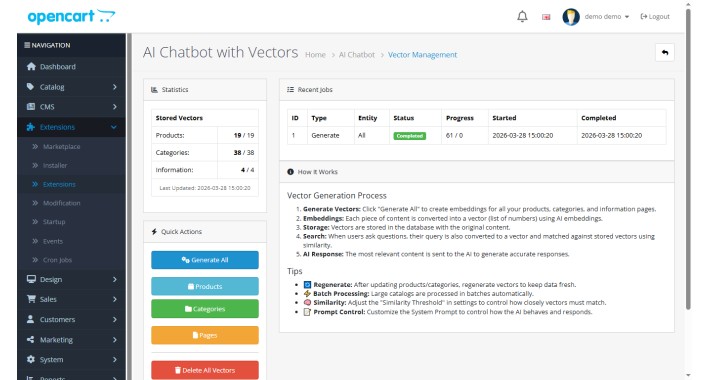Screen dimensions: 710x380
Task: Click the Regenerate tip icon
Action: 307,284
